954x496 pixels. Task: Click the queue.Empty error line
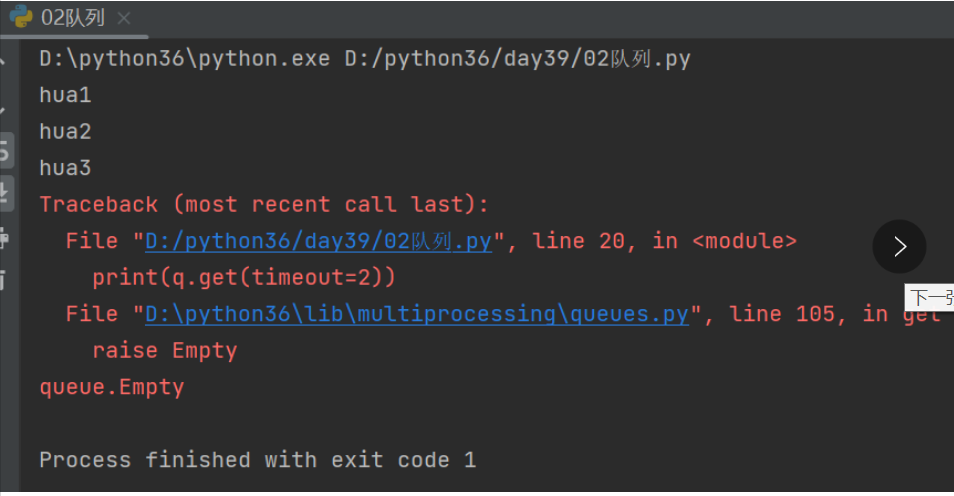click(x=111, y=387)
